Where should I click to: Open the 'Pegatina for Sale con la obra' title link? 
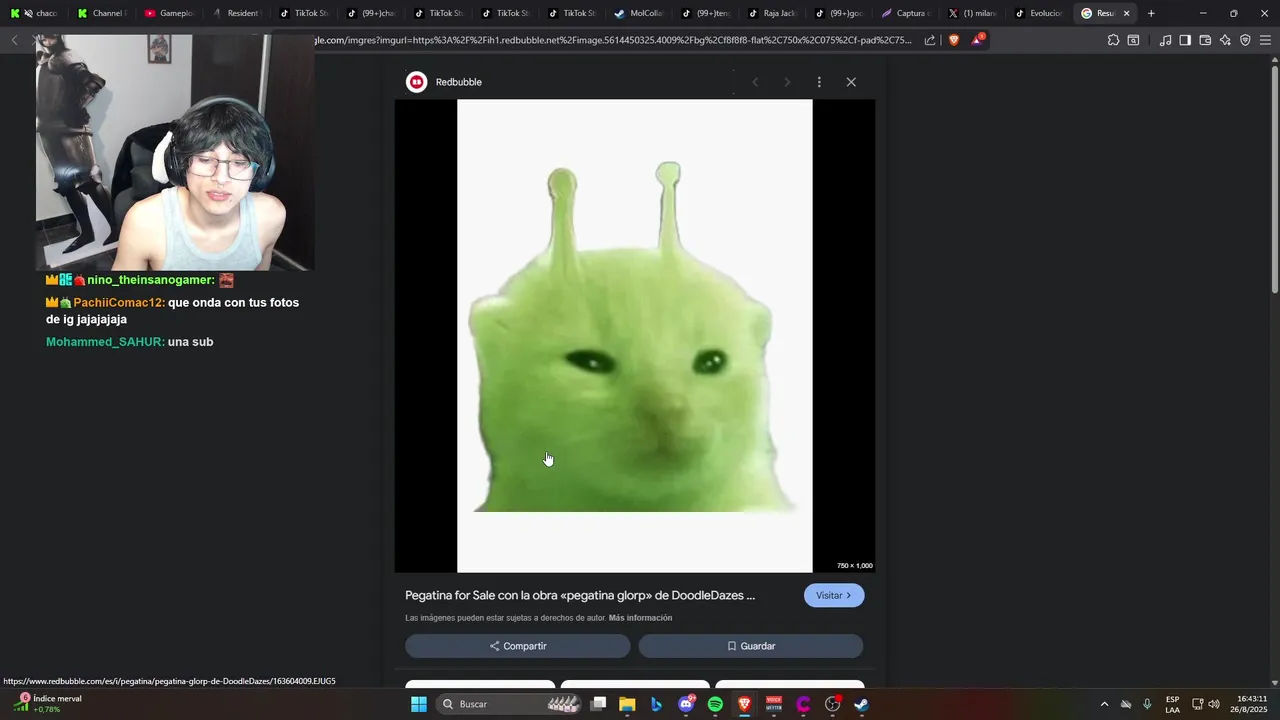(580, 595)
